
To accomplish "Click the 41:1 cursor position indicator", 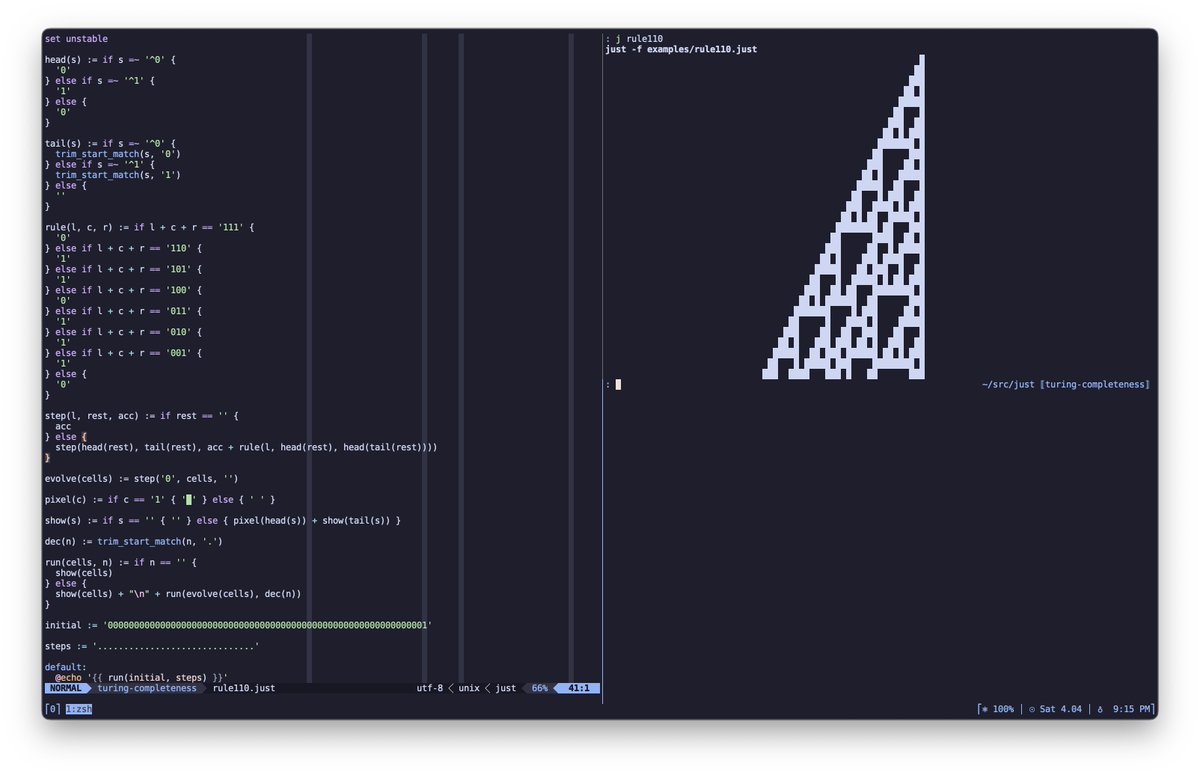I will pyautogui.click(x=580, y=688).
